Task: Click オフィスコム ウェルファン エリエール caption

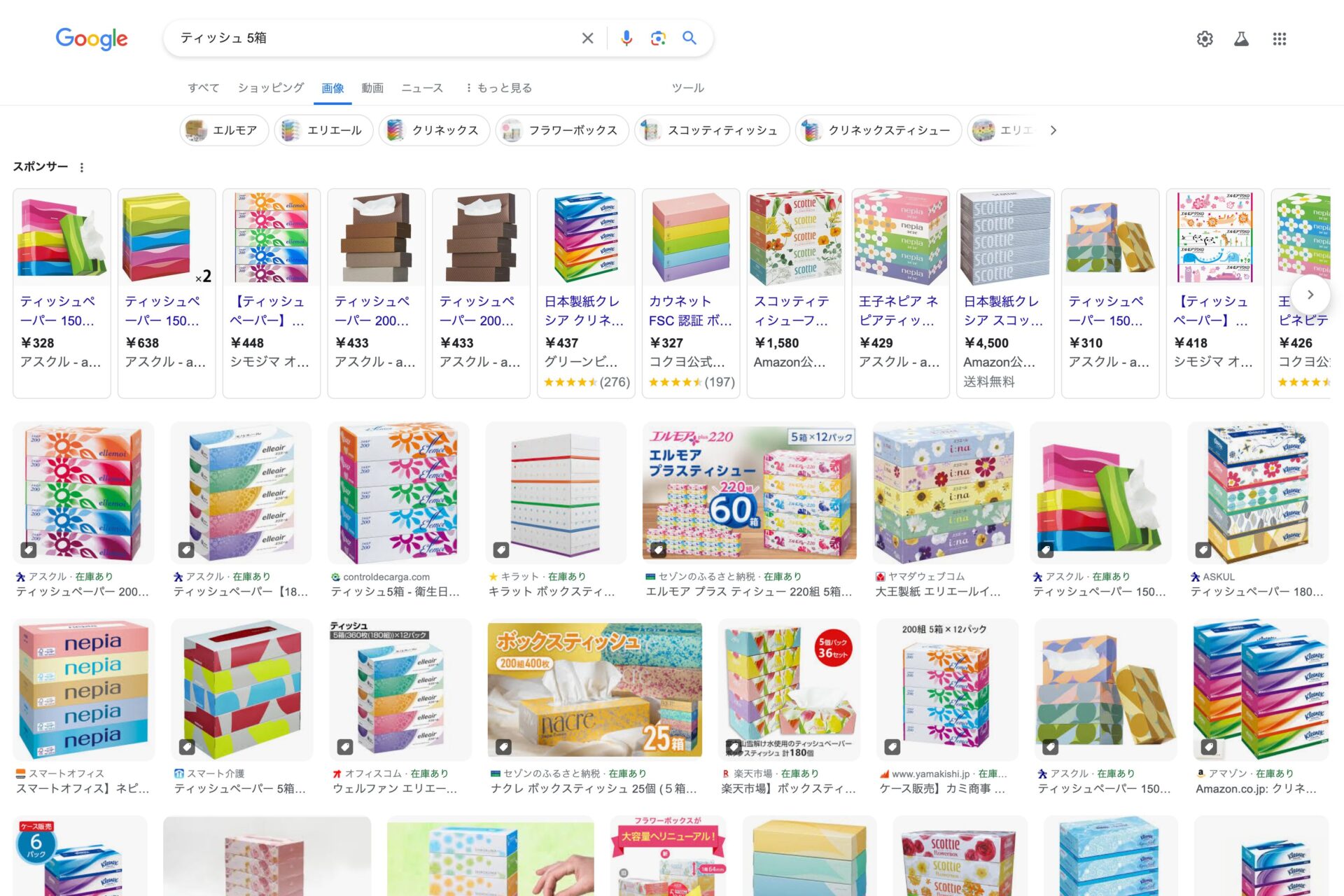Action: 395,789
